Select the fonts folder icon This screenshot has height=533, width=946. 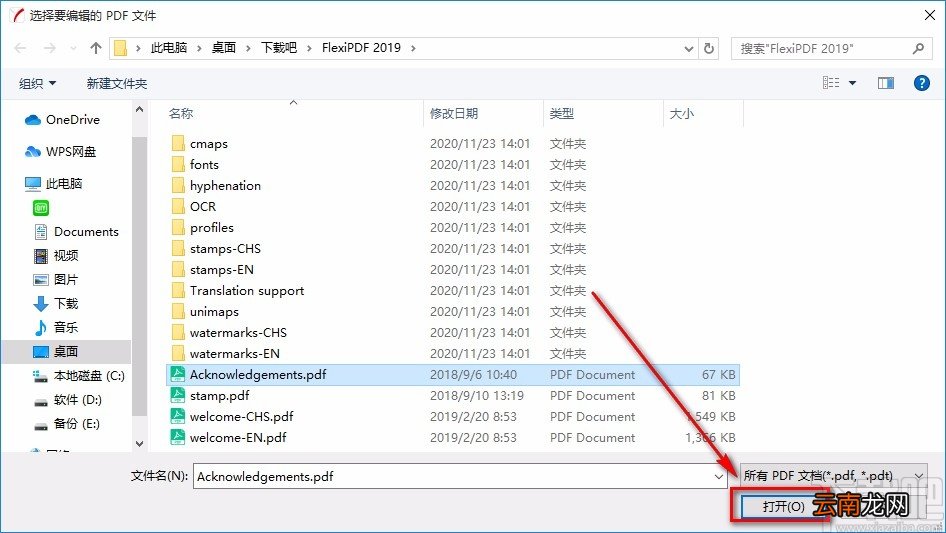[178, 164]
